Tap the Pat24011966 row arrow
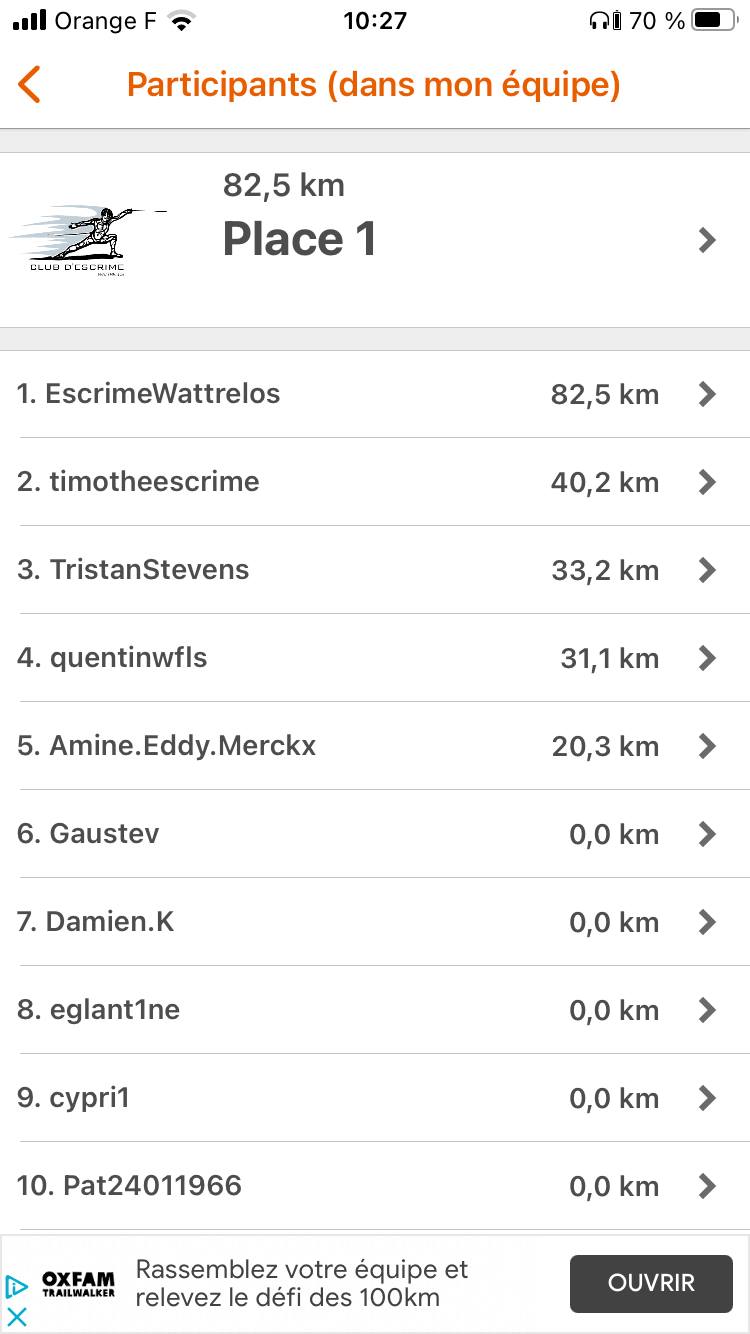 coord(707,1186)
